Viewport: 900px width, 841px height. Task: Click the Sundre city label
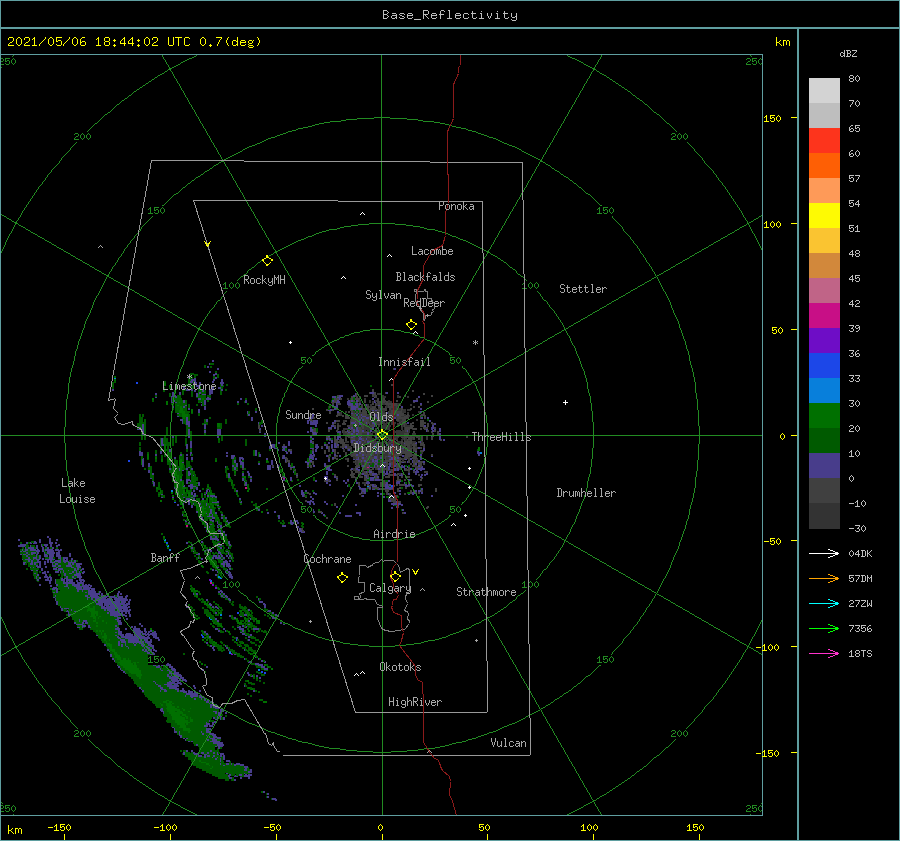pyautogui.click(x=303, y=415)
